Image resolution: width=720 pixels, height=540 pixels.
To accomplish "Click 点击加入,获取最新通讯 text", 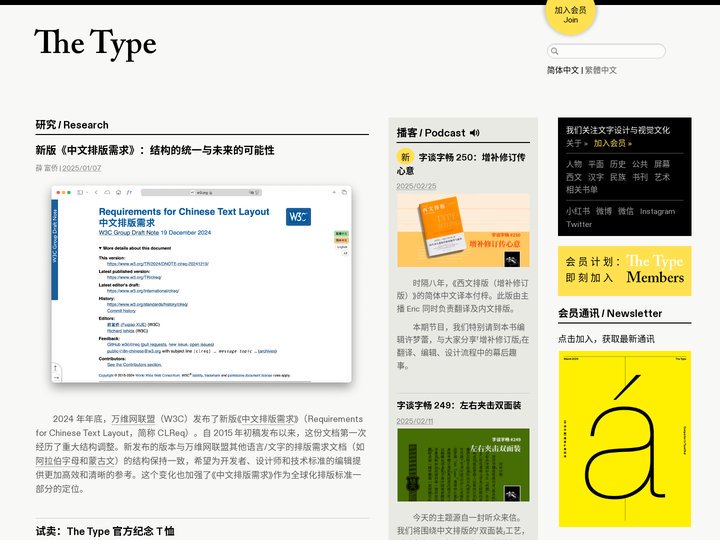I will [607, 339].
